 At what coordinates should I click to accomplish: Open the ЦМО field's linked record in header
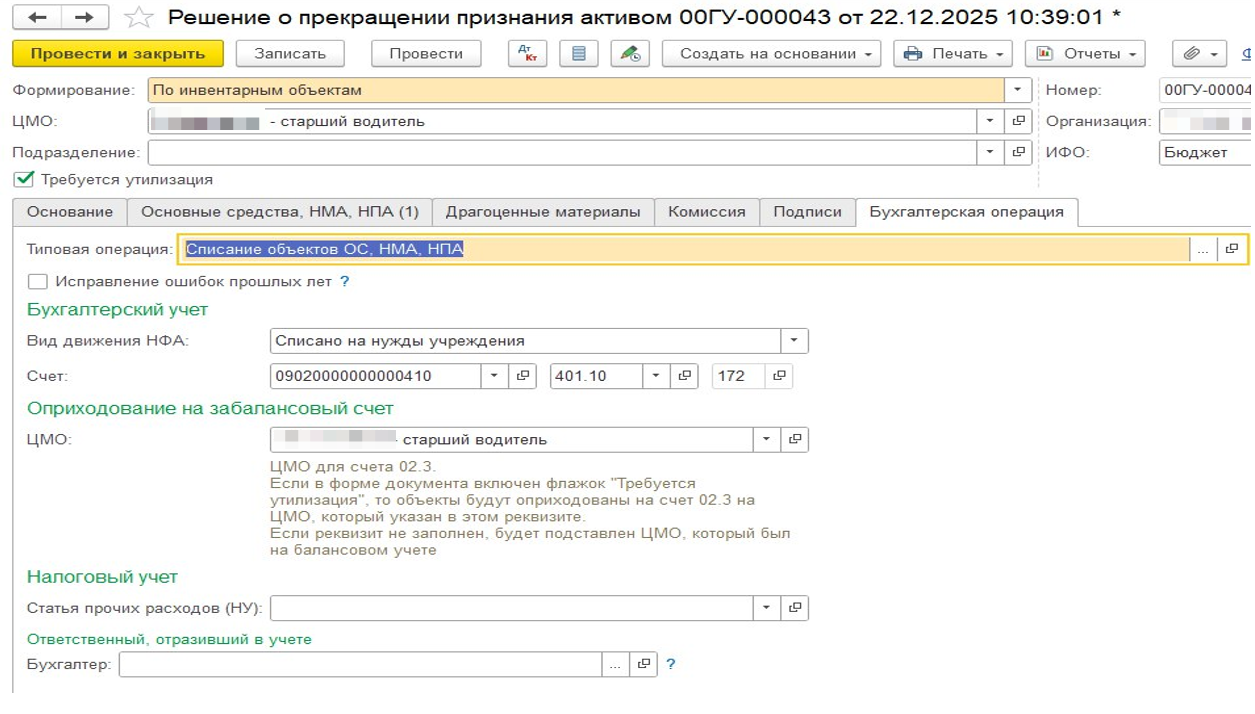1019,121
